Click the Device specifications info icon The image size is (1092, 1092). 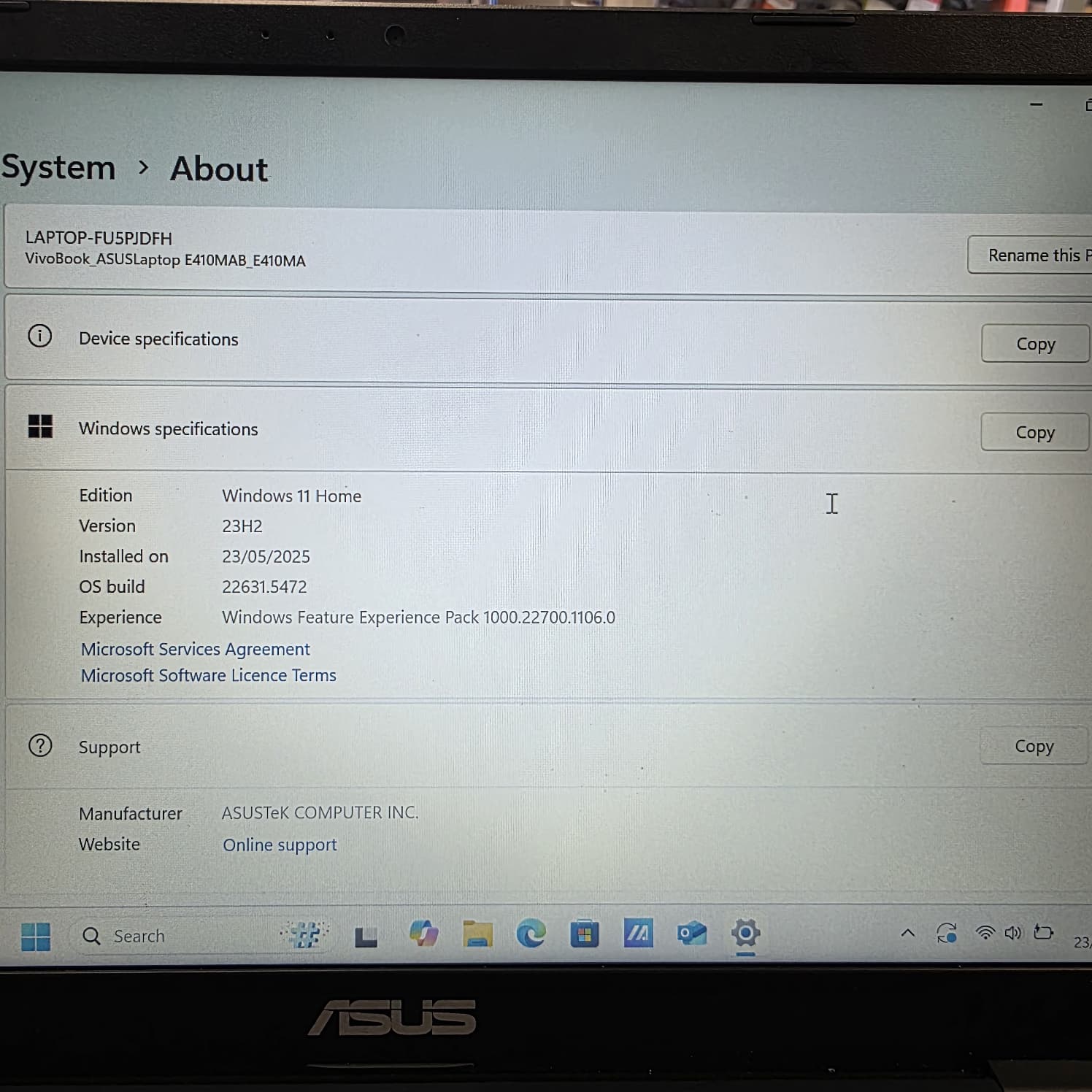tap(39, 336)
